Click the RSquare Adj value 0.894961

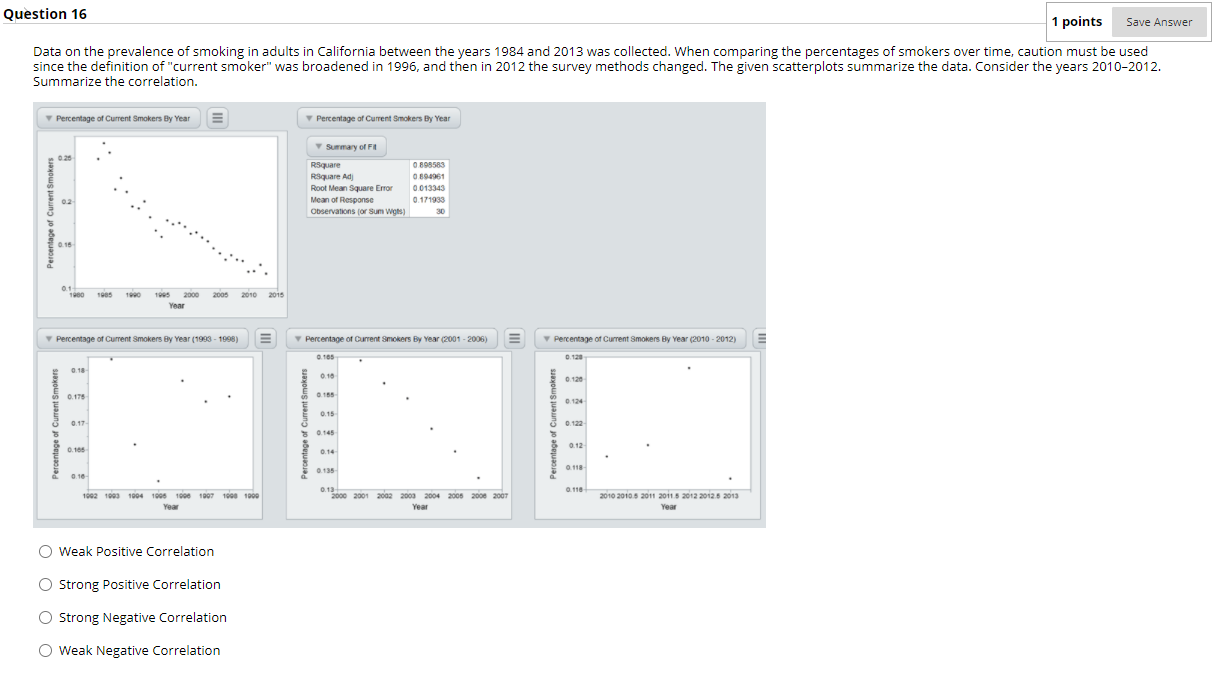(x=428, y=176)
